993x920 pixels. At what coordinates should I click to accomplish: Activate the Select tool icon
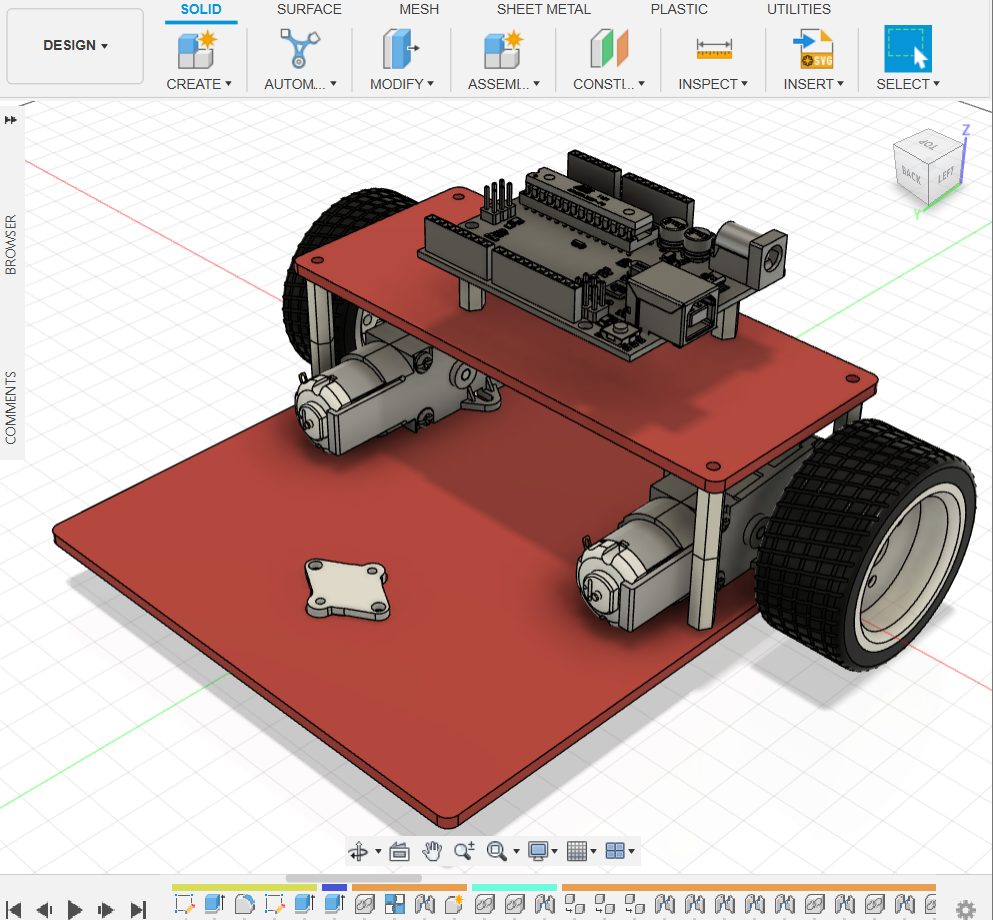[x=907, y=49]
